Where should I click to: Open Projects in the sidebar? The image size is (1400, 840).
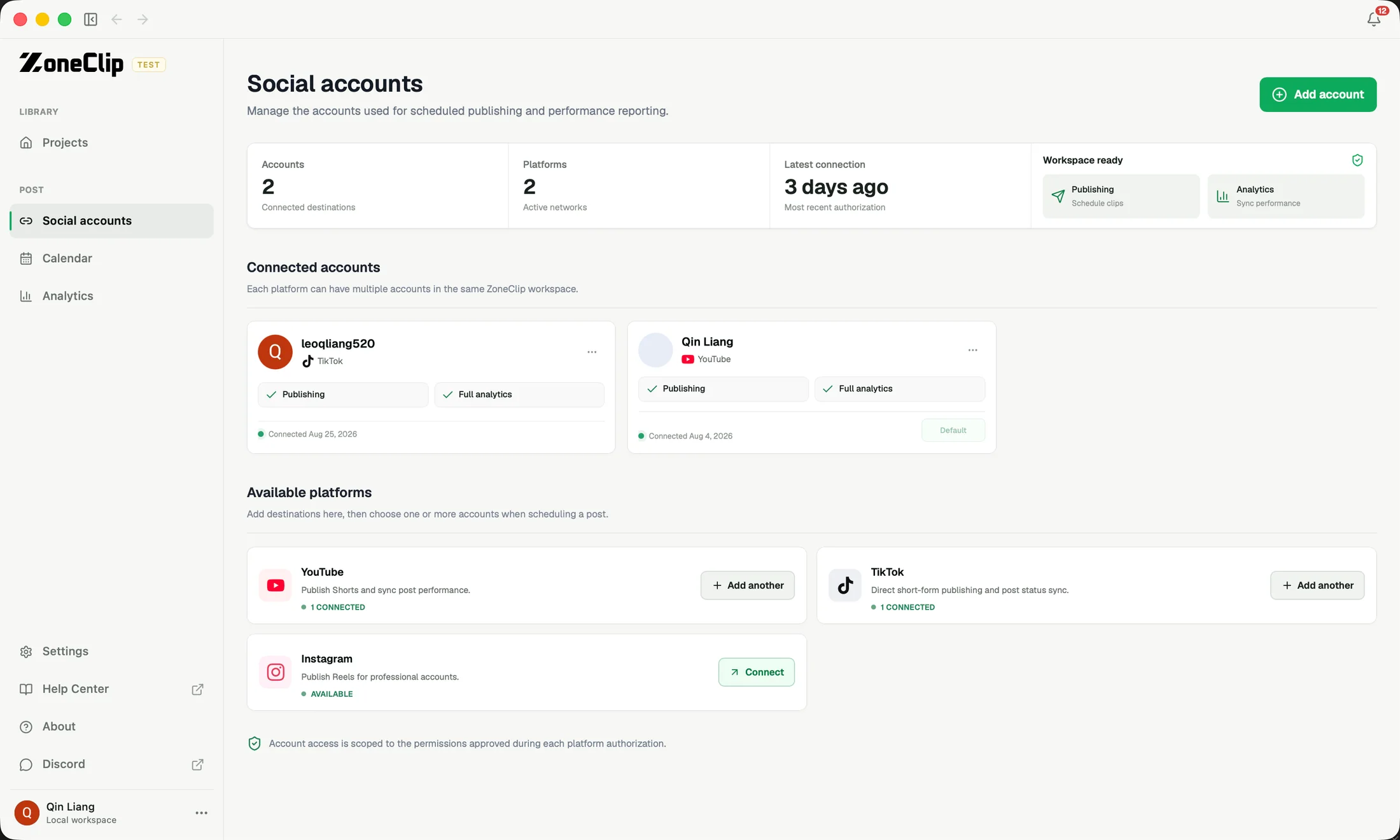111,143
